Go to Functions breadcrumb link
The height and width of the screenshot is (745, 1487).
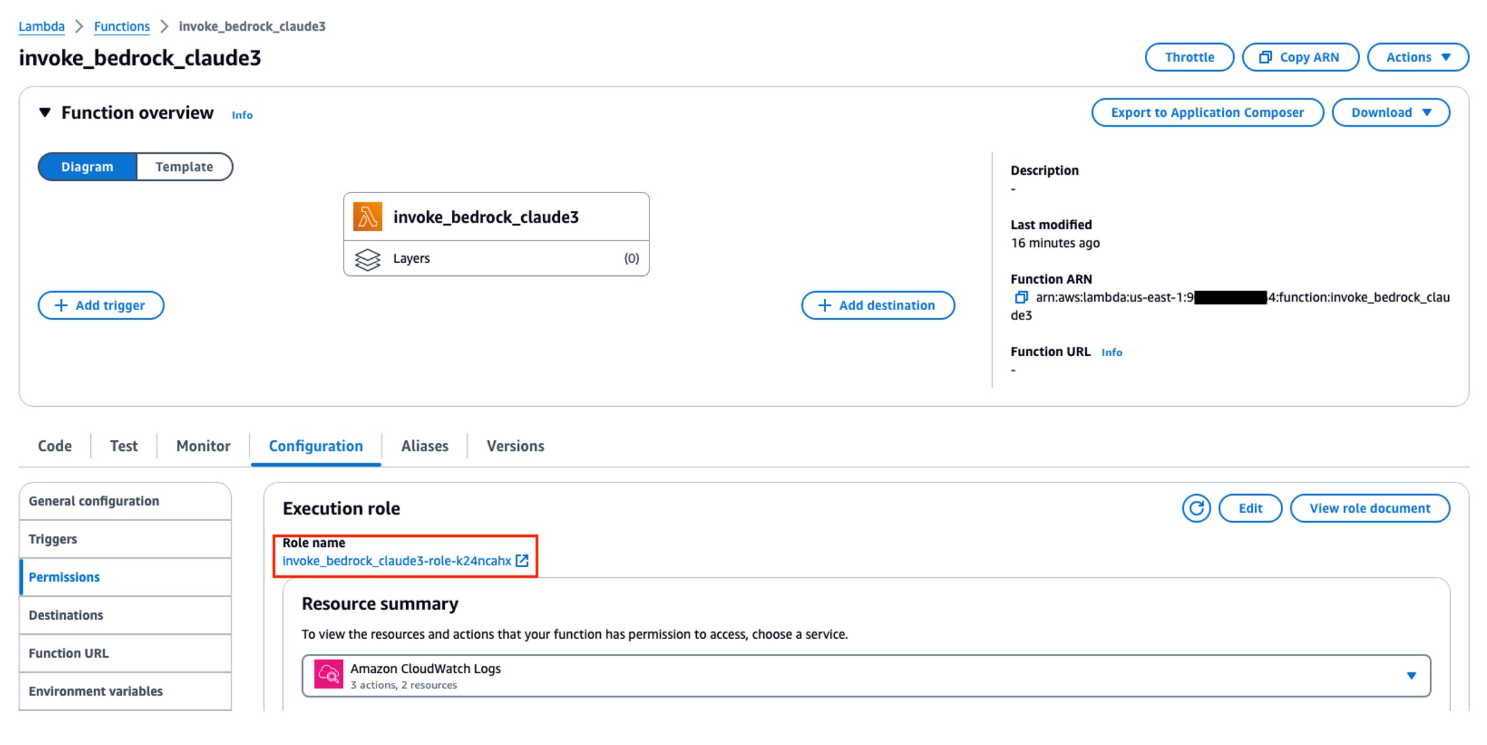122,26
